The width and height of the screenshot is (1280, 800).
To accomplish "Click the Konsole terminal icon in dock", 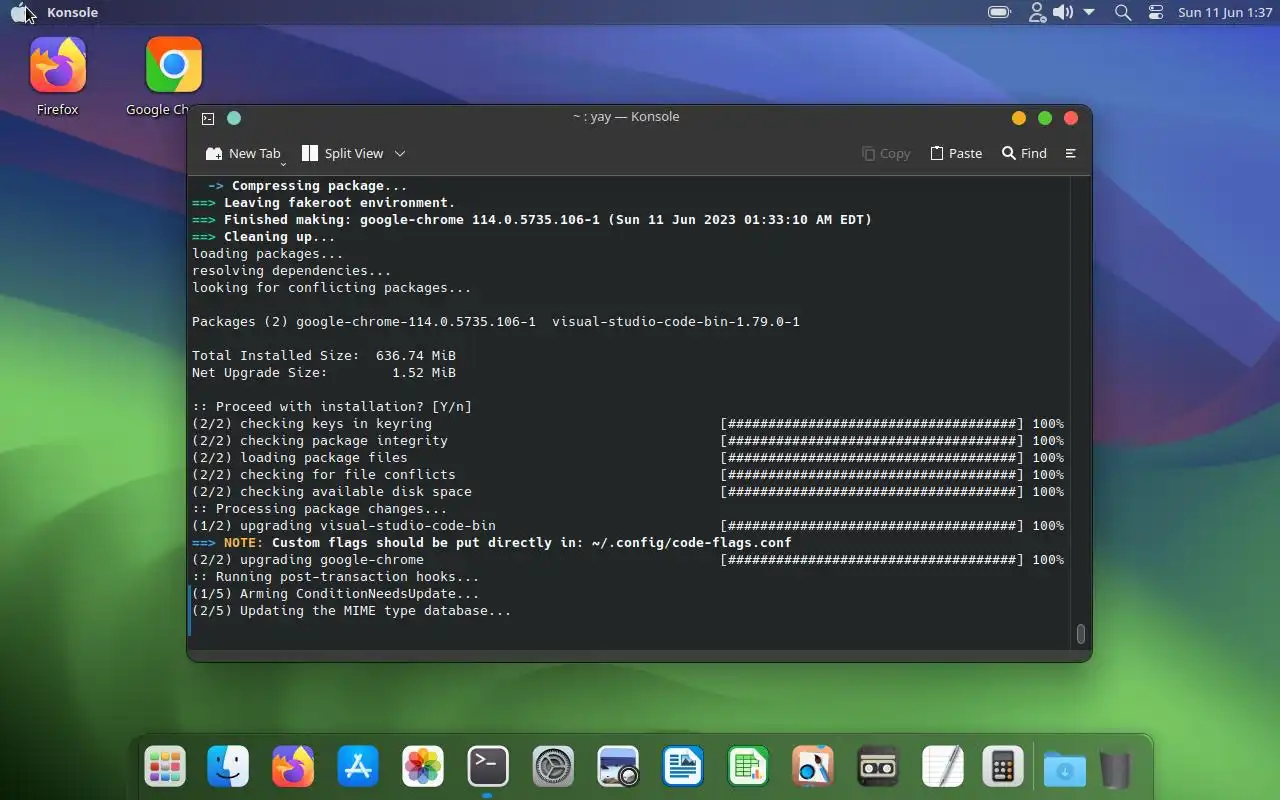I will (x=488, y=768).
